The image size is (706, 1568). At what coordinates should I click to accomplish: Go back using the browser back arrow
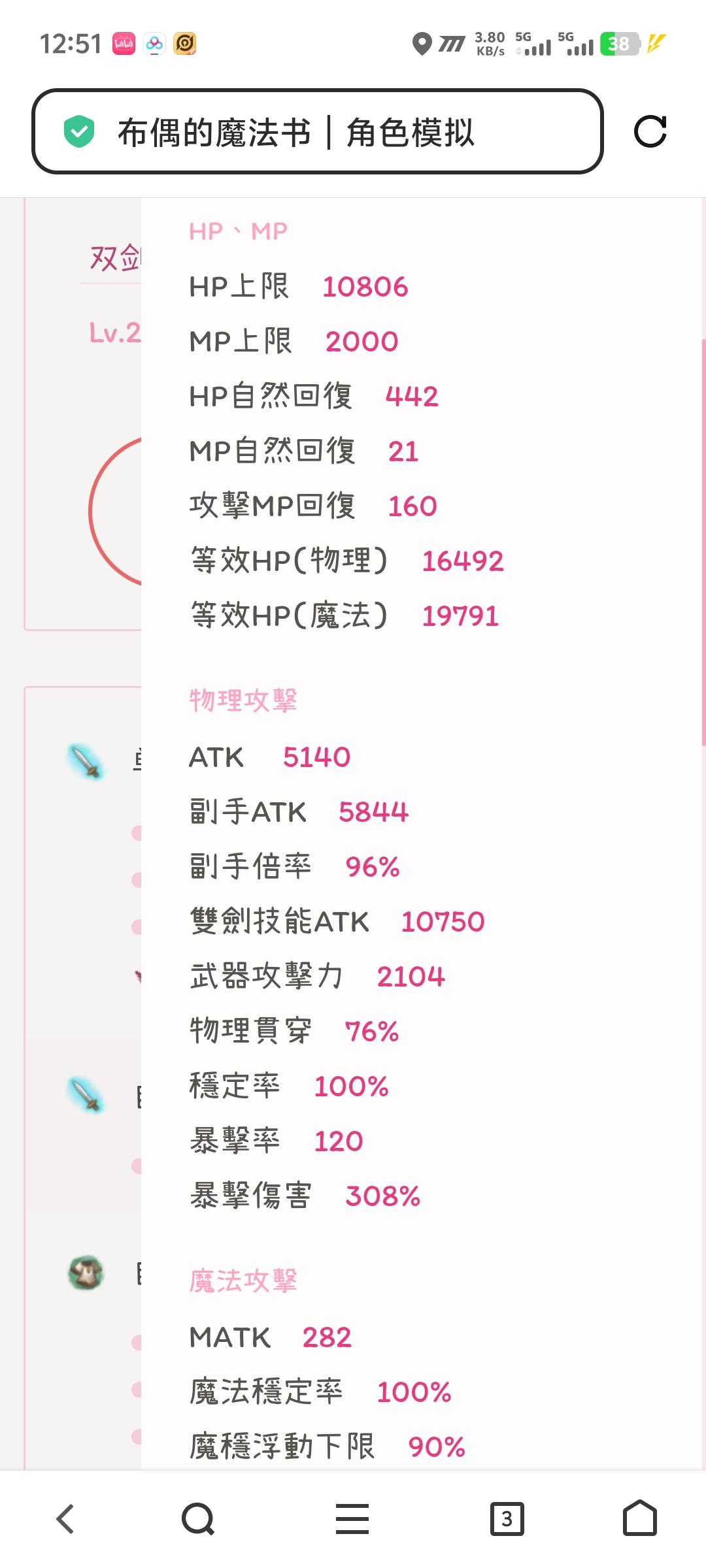coord(65,1518)
